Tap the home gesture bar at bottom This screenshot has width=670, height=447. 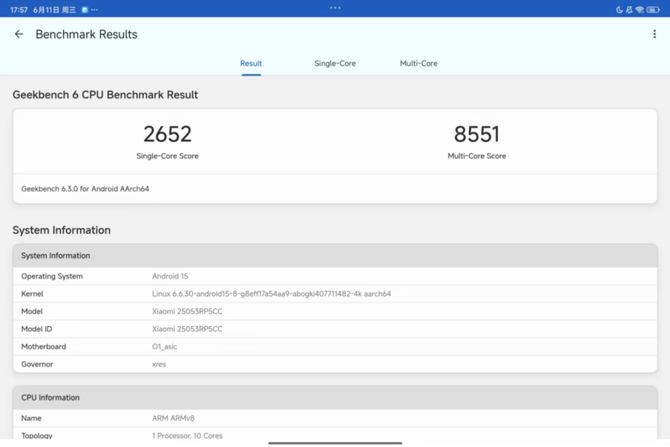[335, 443]
